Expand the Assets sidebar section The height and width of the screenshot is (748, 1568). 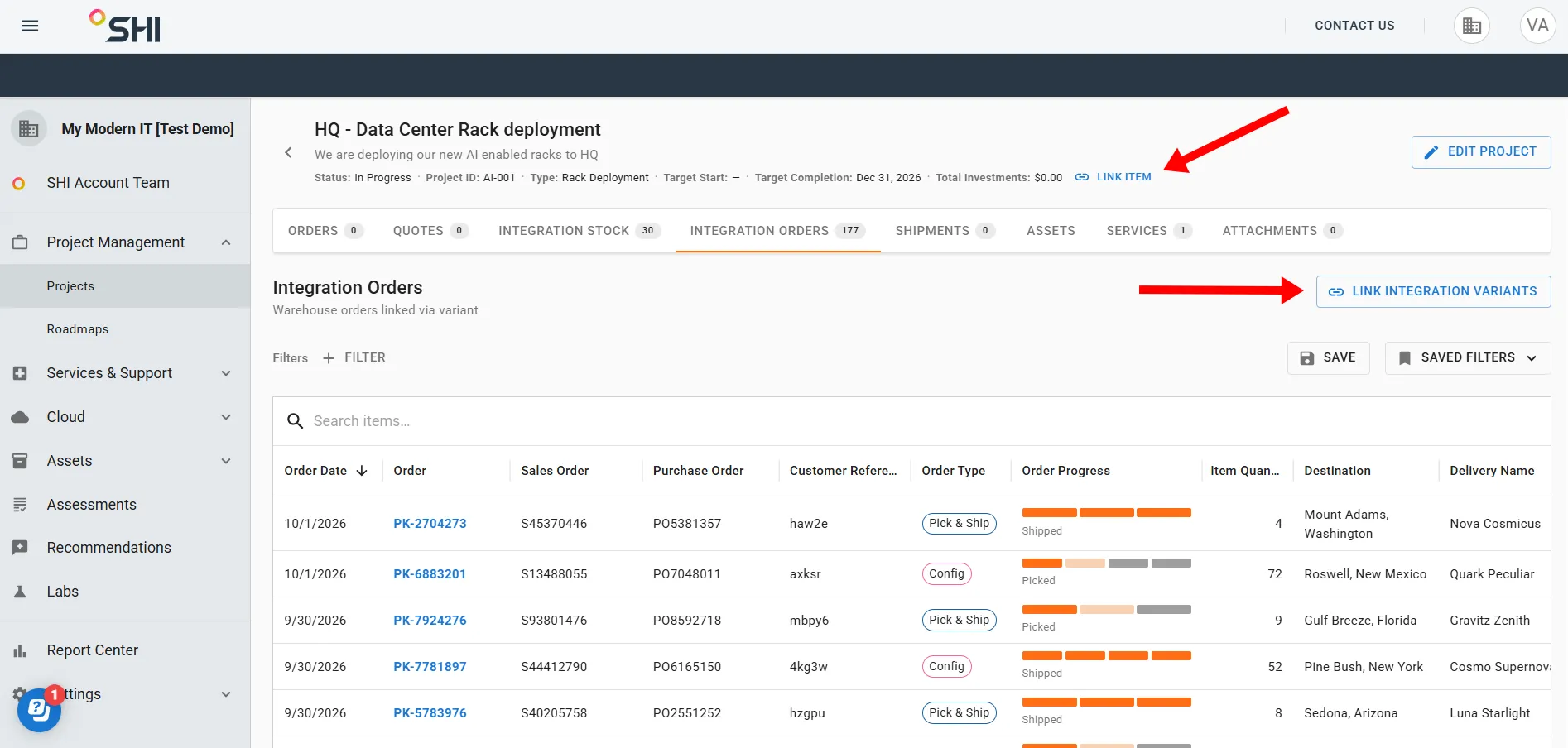pos(226,461)
